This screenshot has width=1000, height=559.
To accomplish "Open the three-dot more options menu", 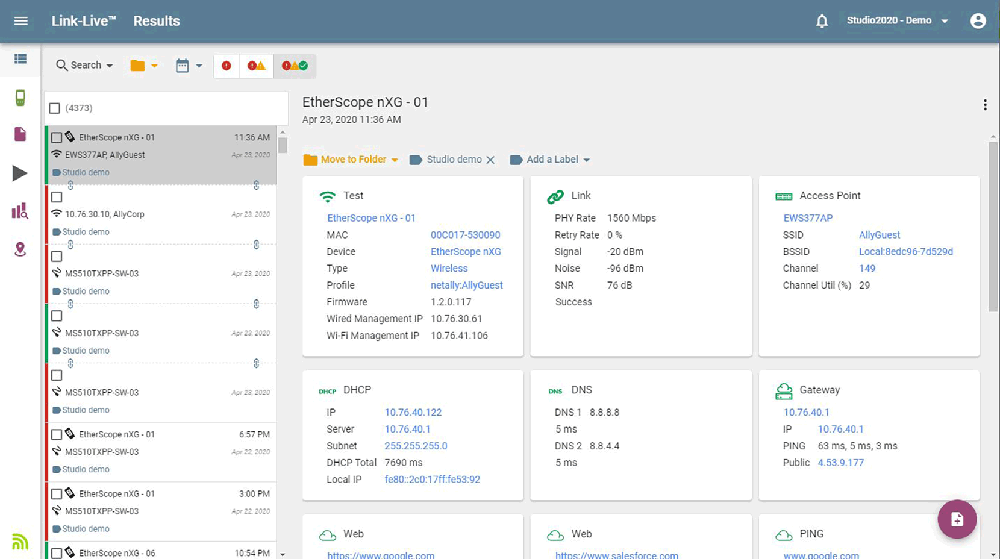I will click(x=985, y=105).
